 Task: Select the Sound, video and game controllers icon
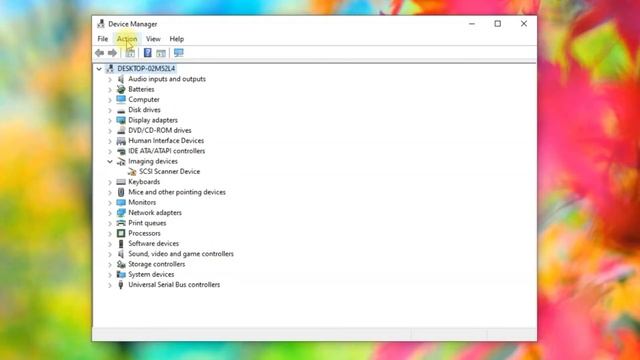pos(121,254)
